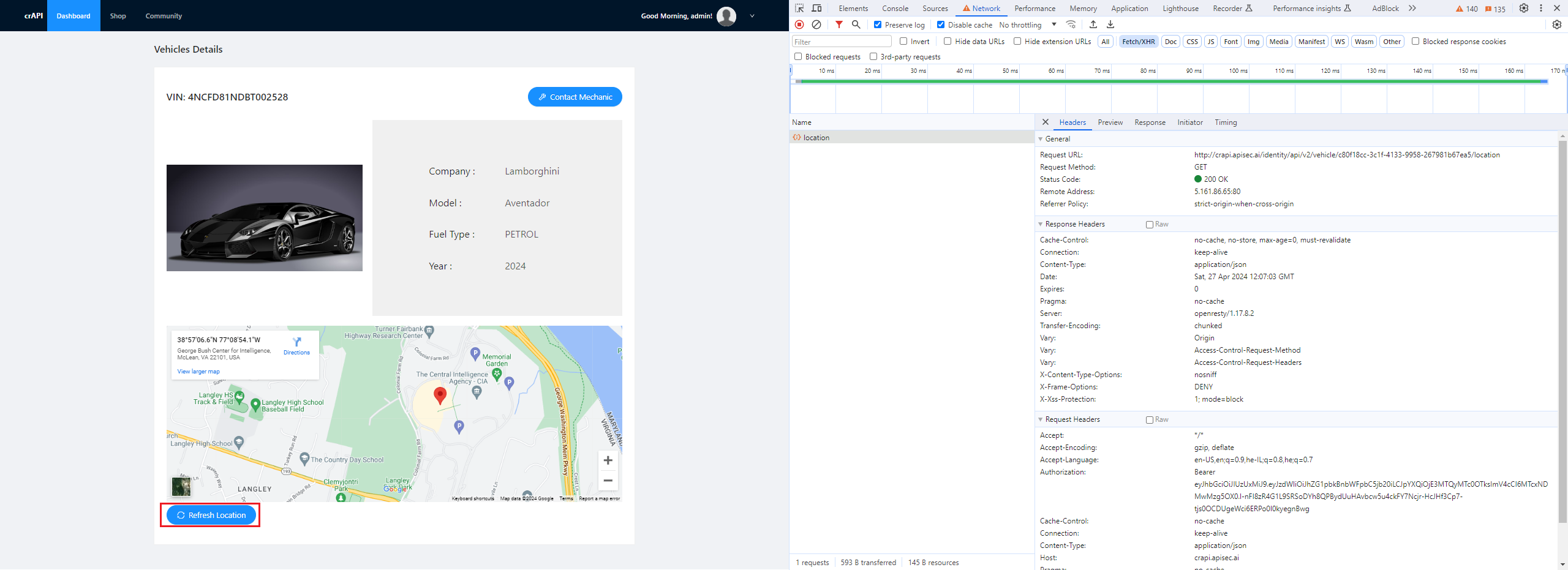The image size is (1568, 570).
Task: Click View larger map link
Action: pyautogui.click(x=198, y=372)
